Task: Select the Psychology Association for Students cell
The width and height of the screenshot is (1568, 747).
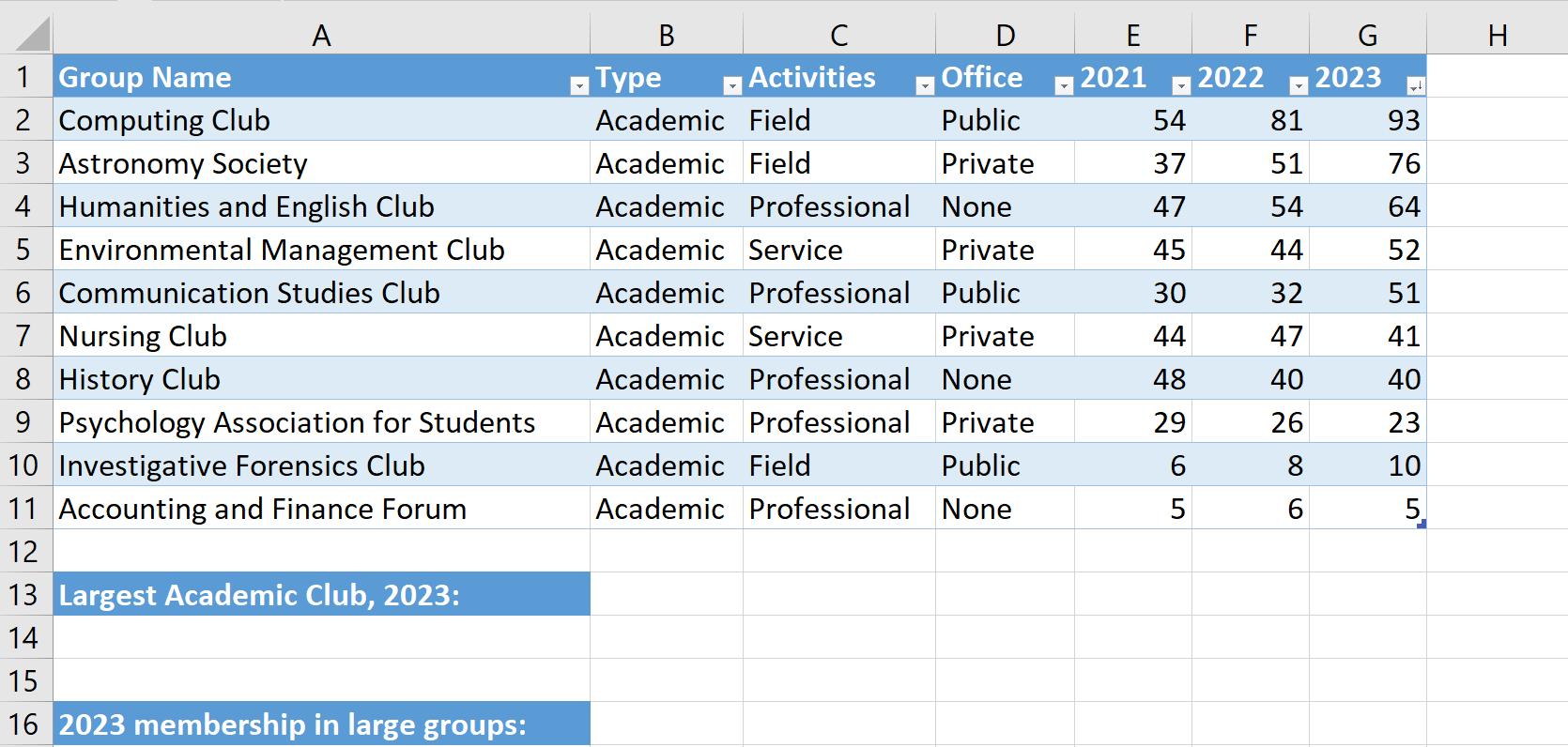Action: point(321,422)
